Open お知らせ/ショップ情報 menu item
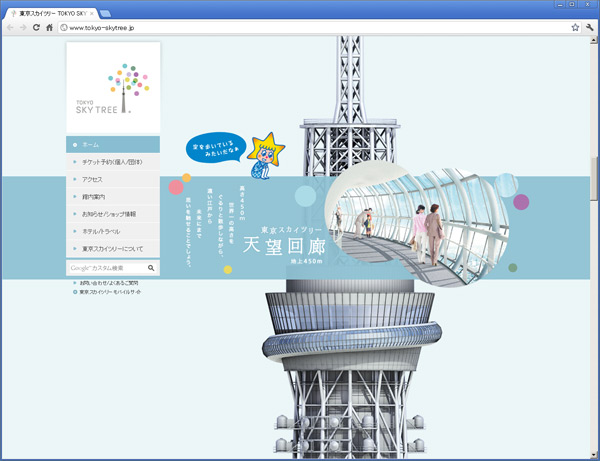 tap(113, 214)
